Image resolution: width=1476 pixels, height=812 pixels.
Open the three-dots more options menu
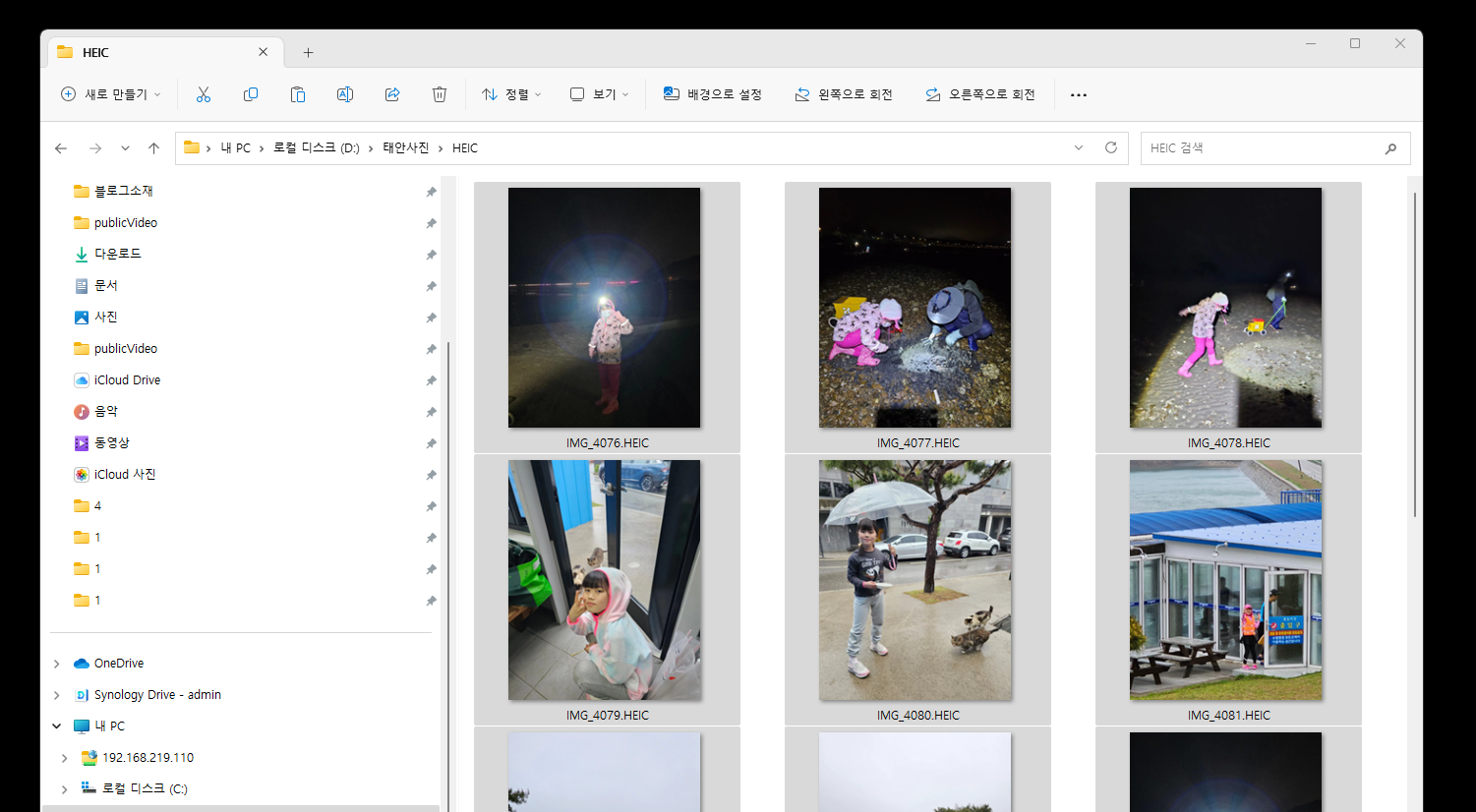click(1079, 95)
